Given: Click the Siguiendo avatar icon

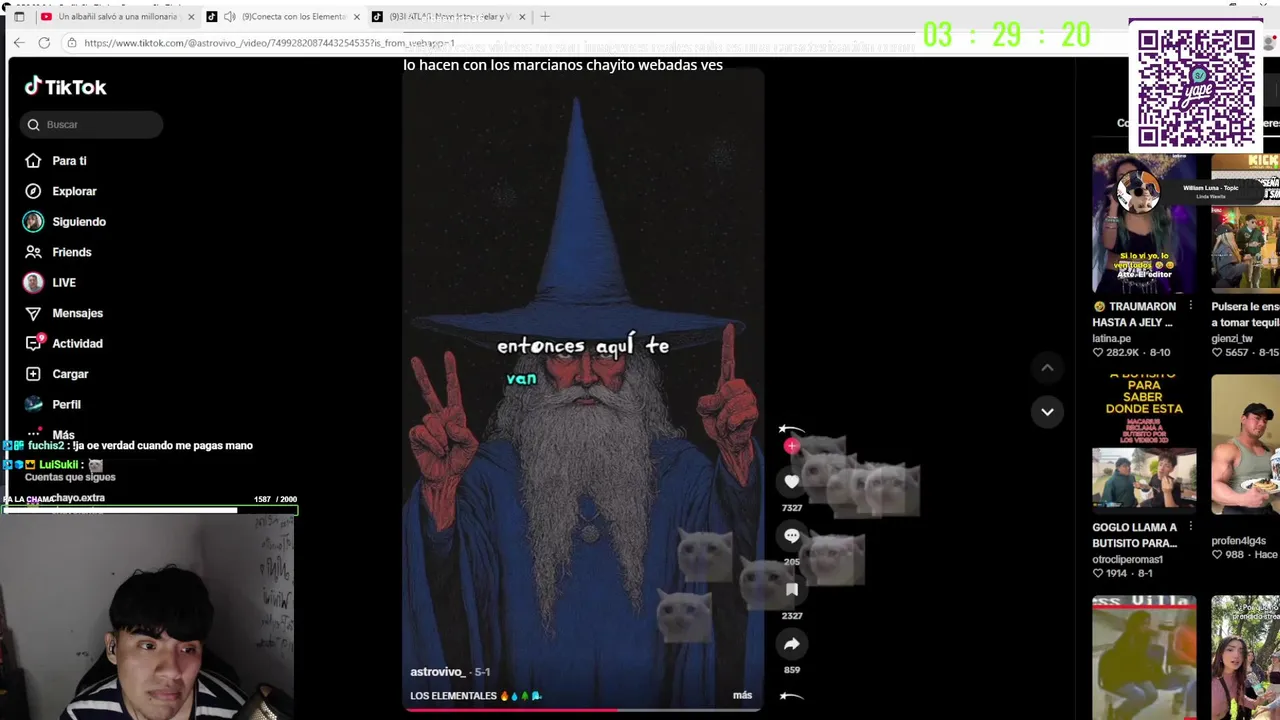Looking at the screenshot, I should pyautogui.click(x=34, y=221).
